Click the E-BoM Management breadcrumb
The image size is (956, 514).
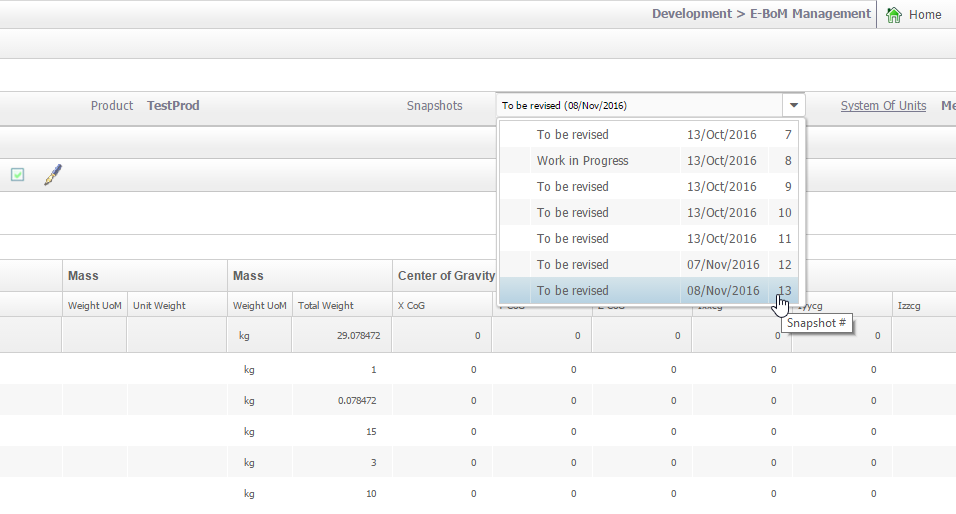click(x=810, y=14)
